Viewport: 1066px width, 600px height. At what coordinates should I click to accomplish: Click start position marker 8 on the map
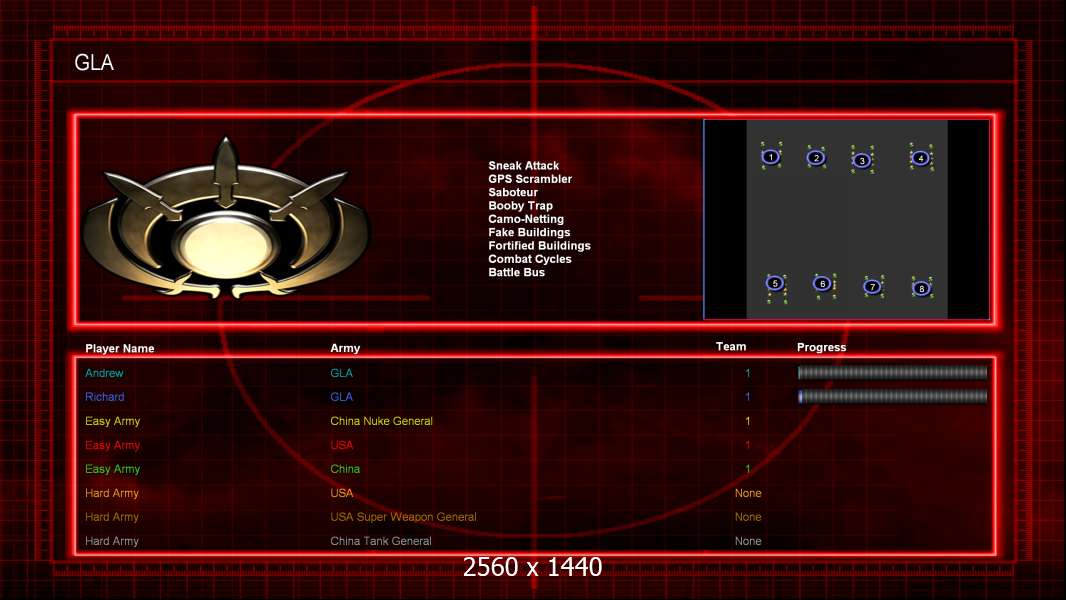click(x=921, y=288)
